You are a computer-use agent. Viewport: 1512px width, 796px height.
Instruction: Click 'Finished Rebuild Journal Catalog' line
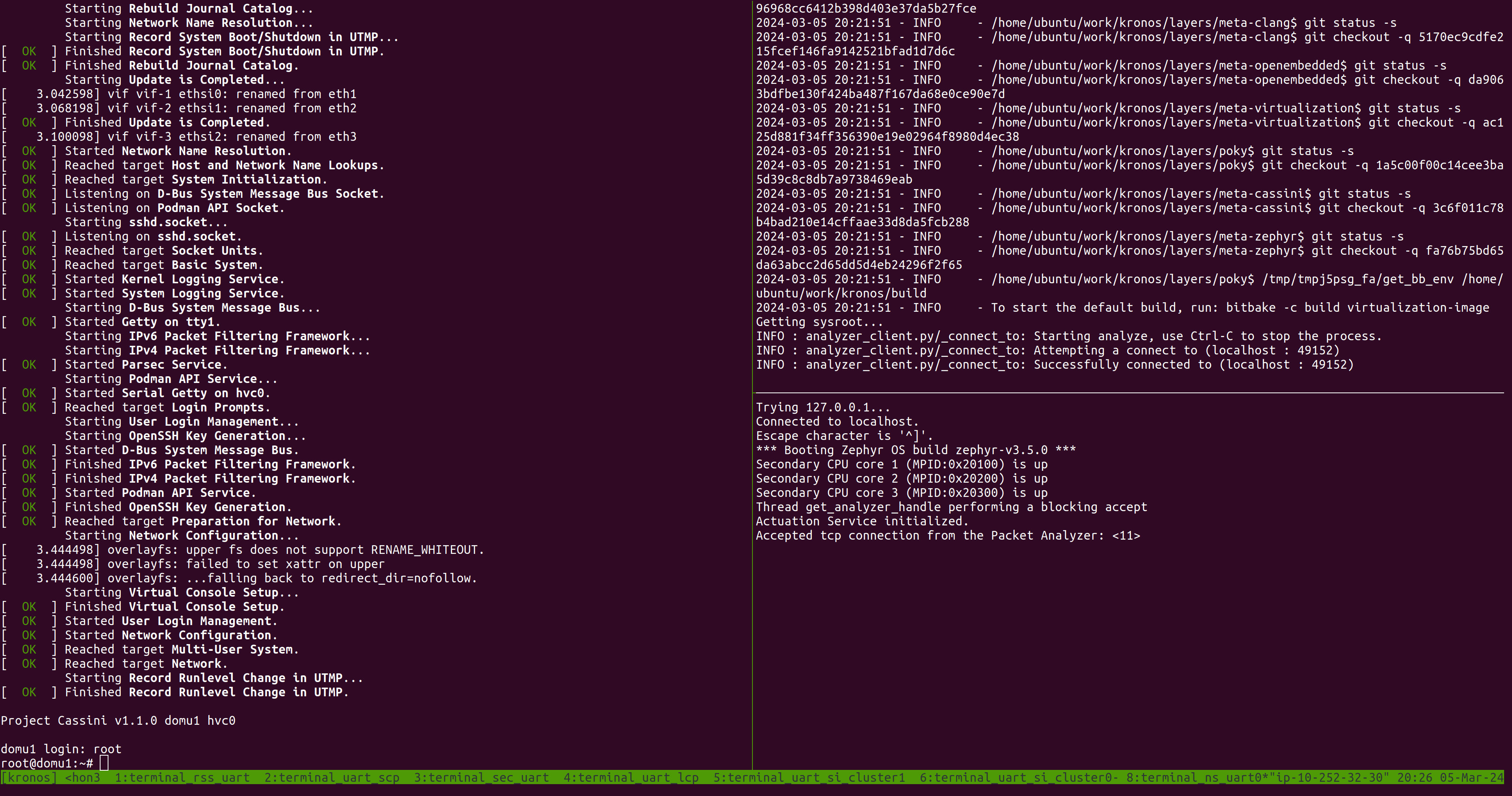coord(150,66)
